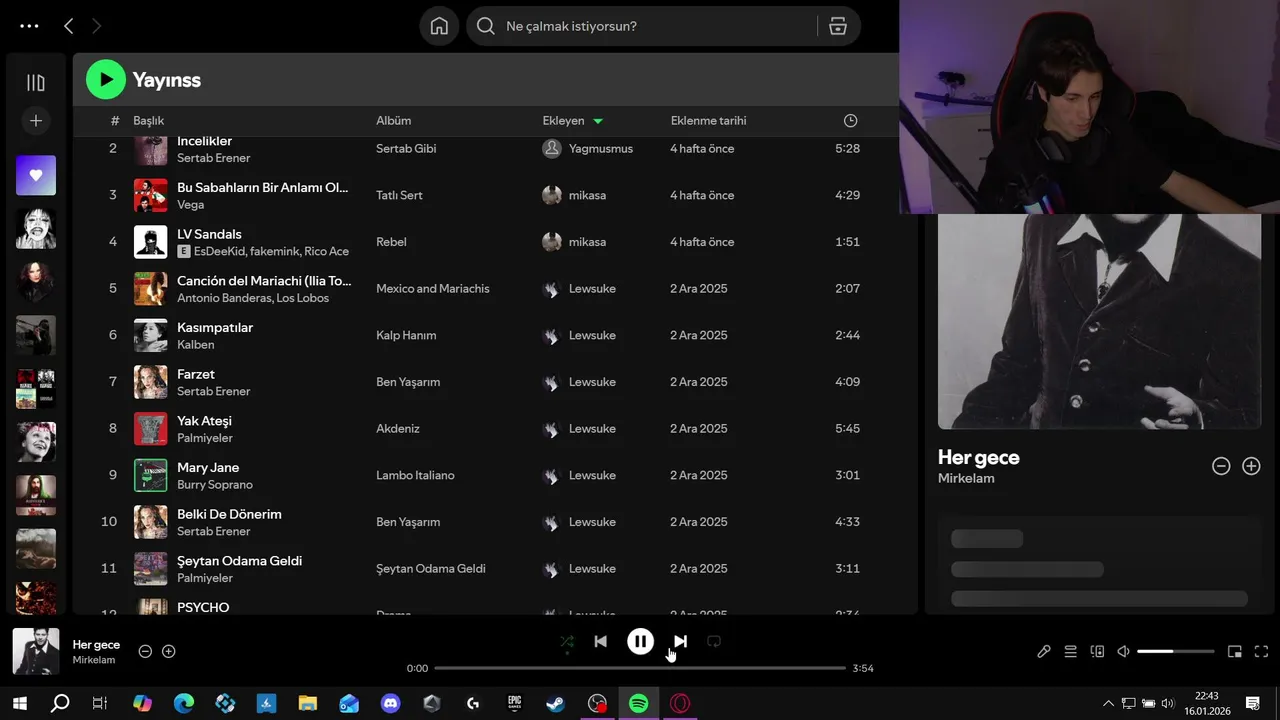
Task: Pause the current song
Action: [x=640, y=642]
